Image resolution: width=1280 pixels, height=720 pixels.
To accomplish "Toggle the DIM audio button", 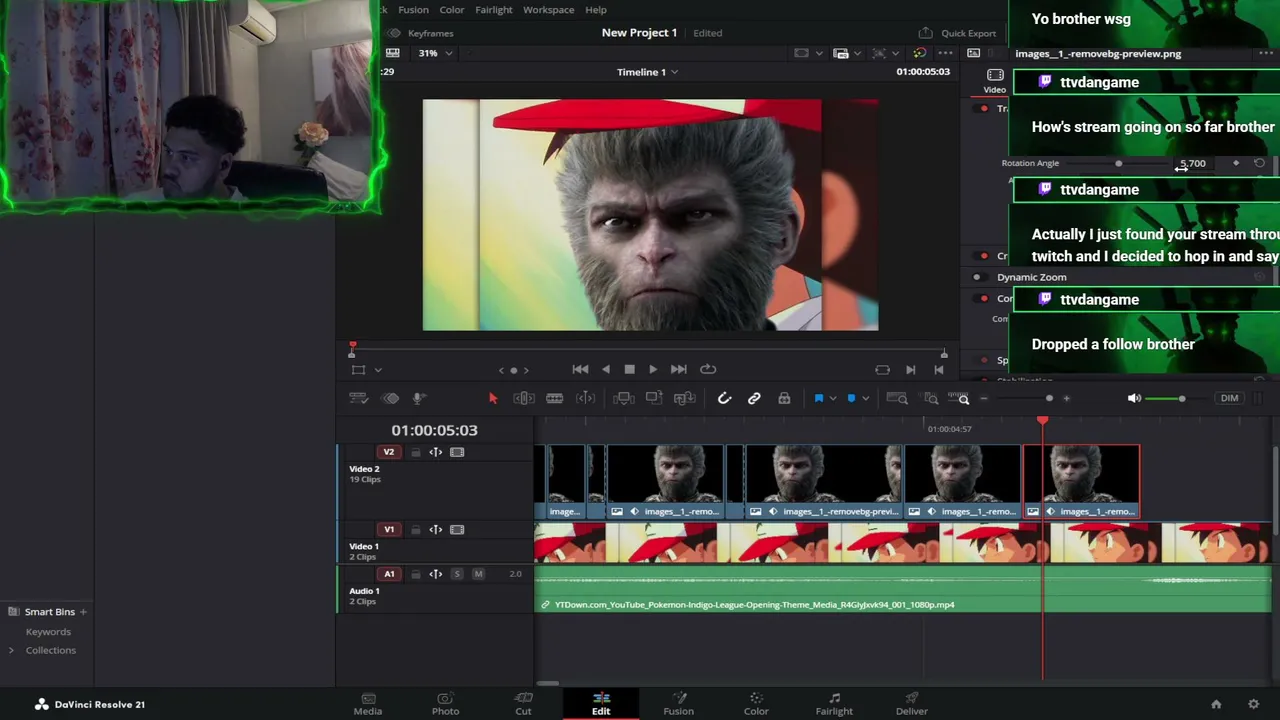I will point(1229,398).
